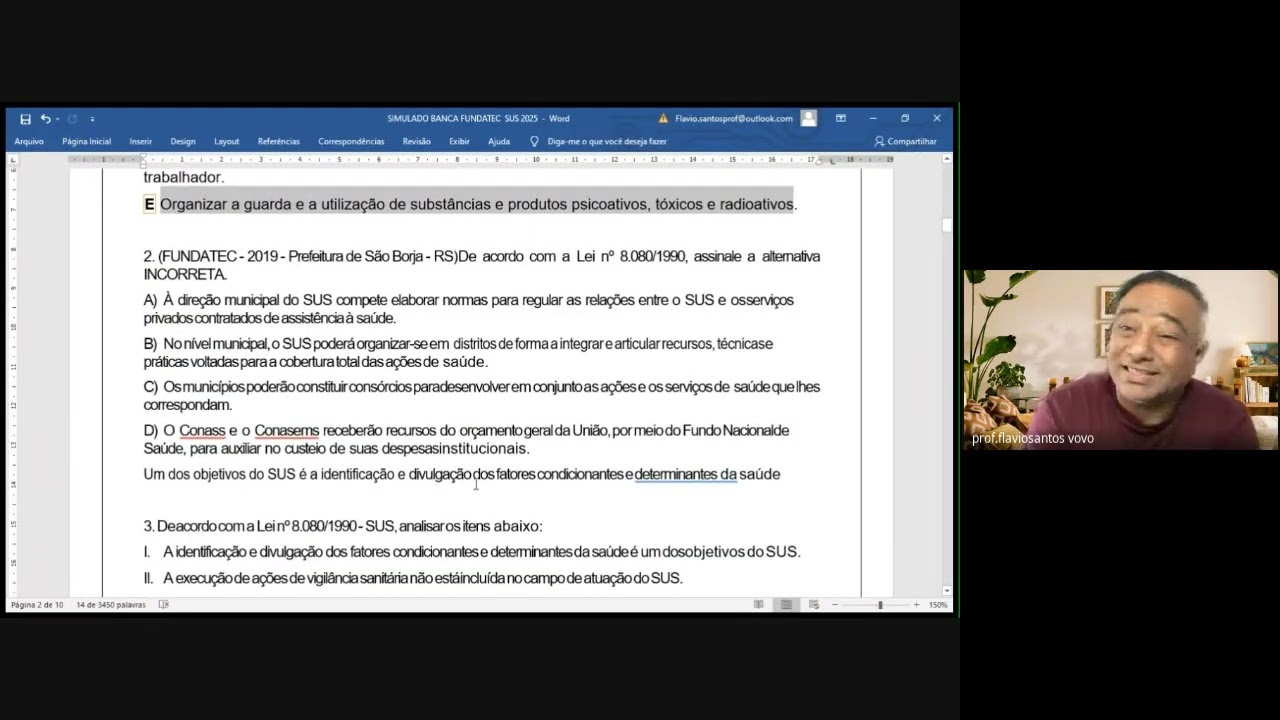1280x720 pixels.
Task: Click option 'B)' line about nível municipal
Action: tap(458, 353)
